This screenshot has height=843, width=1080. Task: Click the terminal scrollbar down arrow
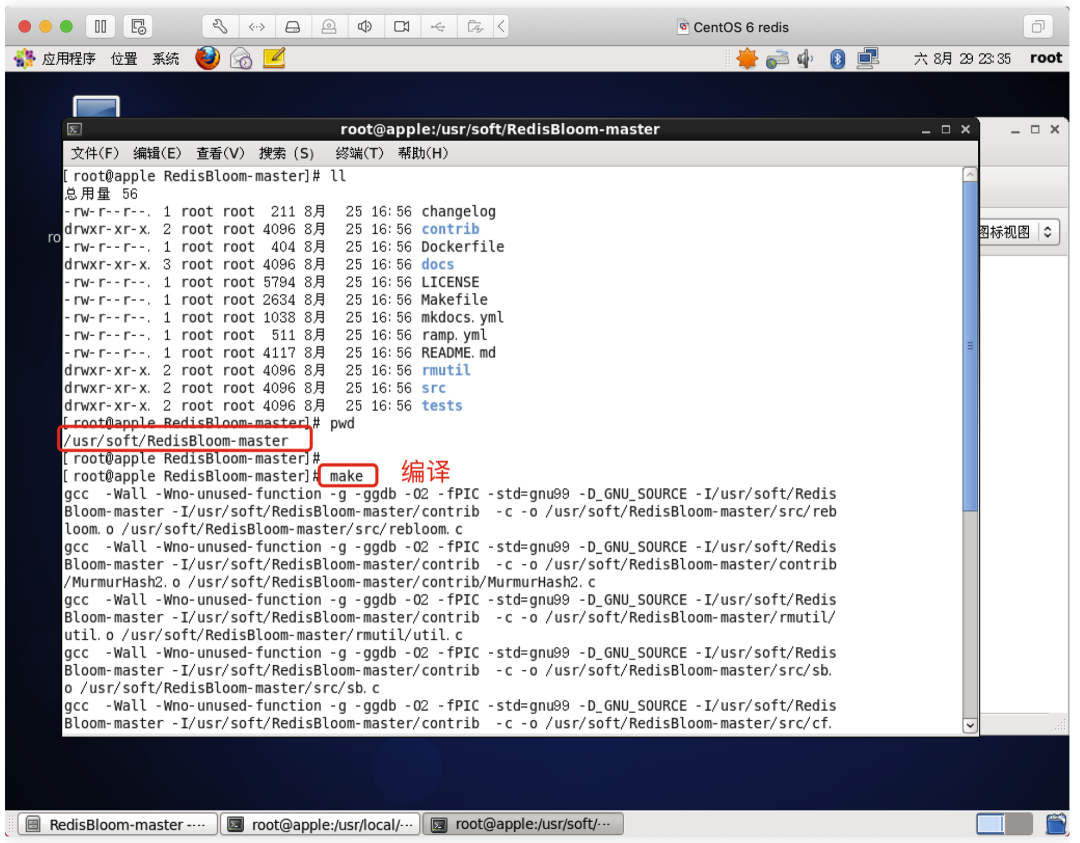tap(970, 725)
